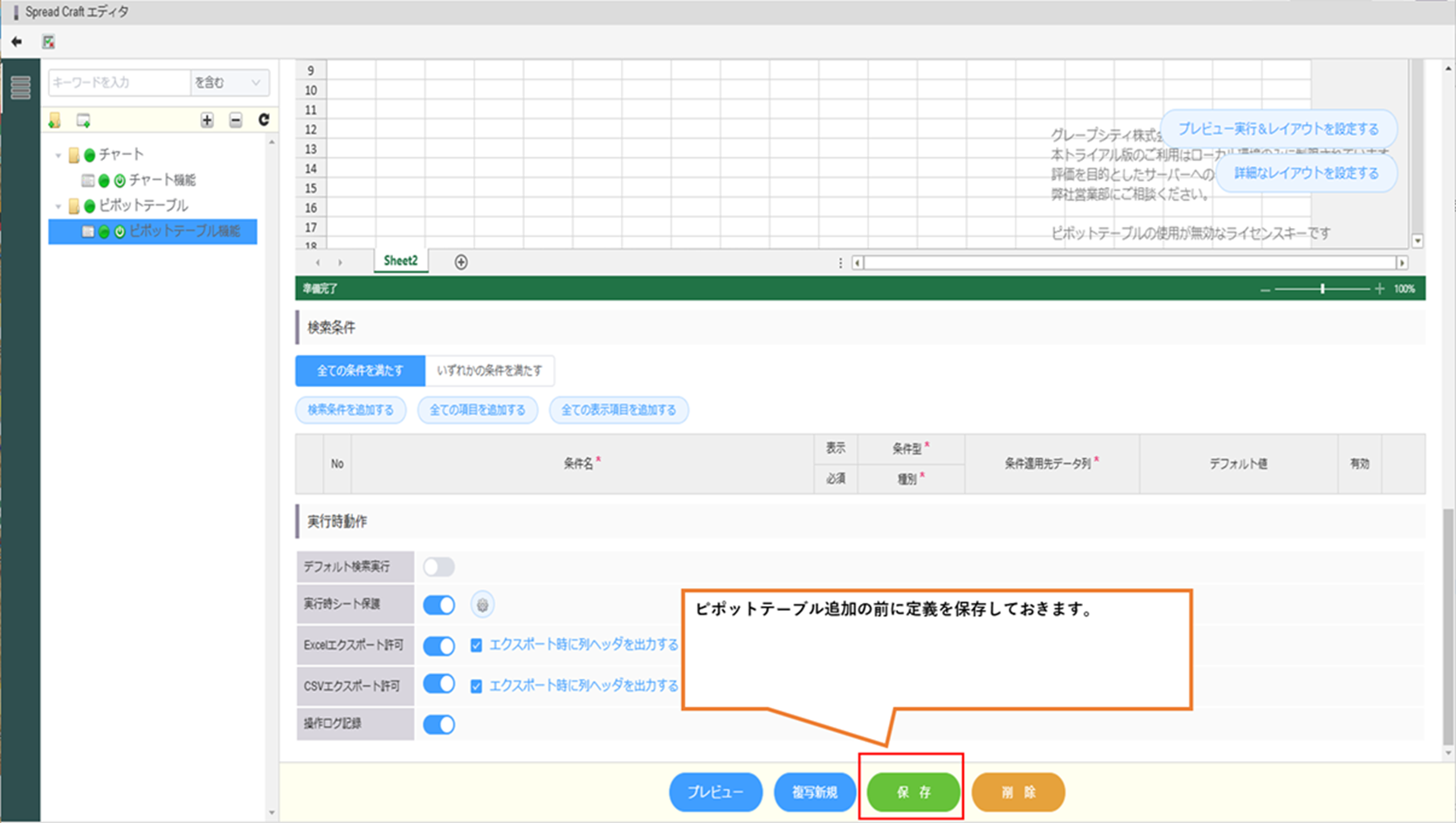The height and width of the screenshot is (823, 1456).
Task: Open sheet protection settings gear icon
Action: (x=482, y=605)
